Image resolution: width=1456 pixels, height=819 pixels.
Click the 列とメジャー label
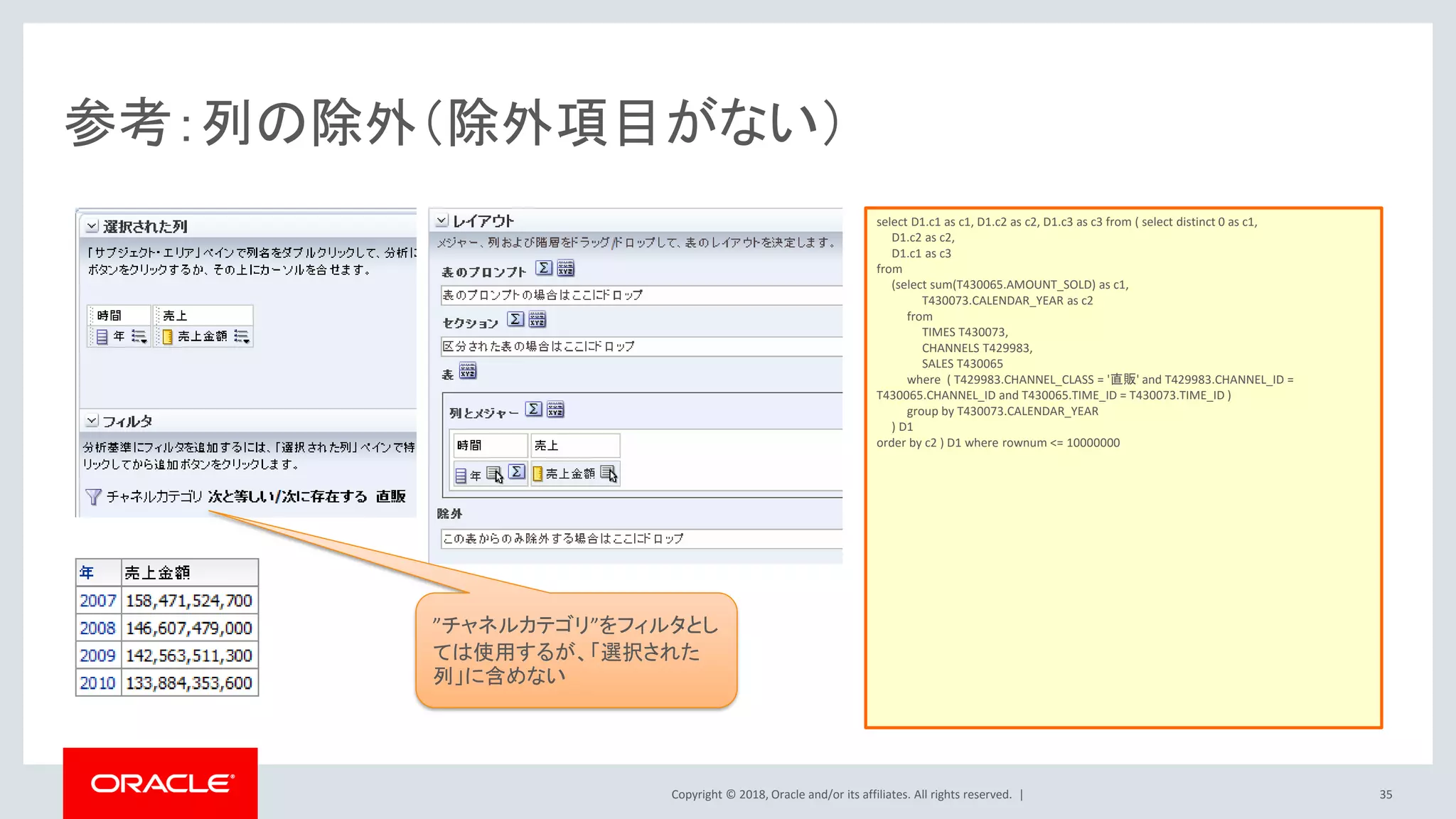click(484, 412)
